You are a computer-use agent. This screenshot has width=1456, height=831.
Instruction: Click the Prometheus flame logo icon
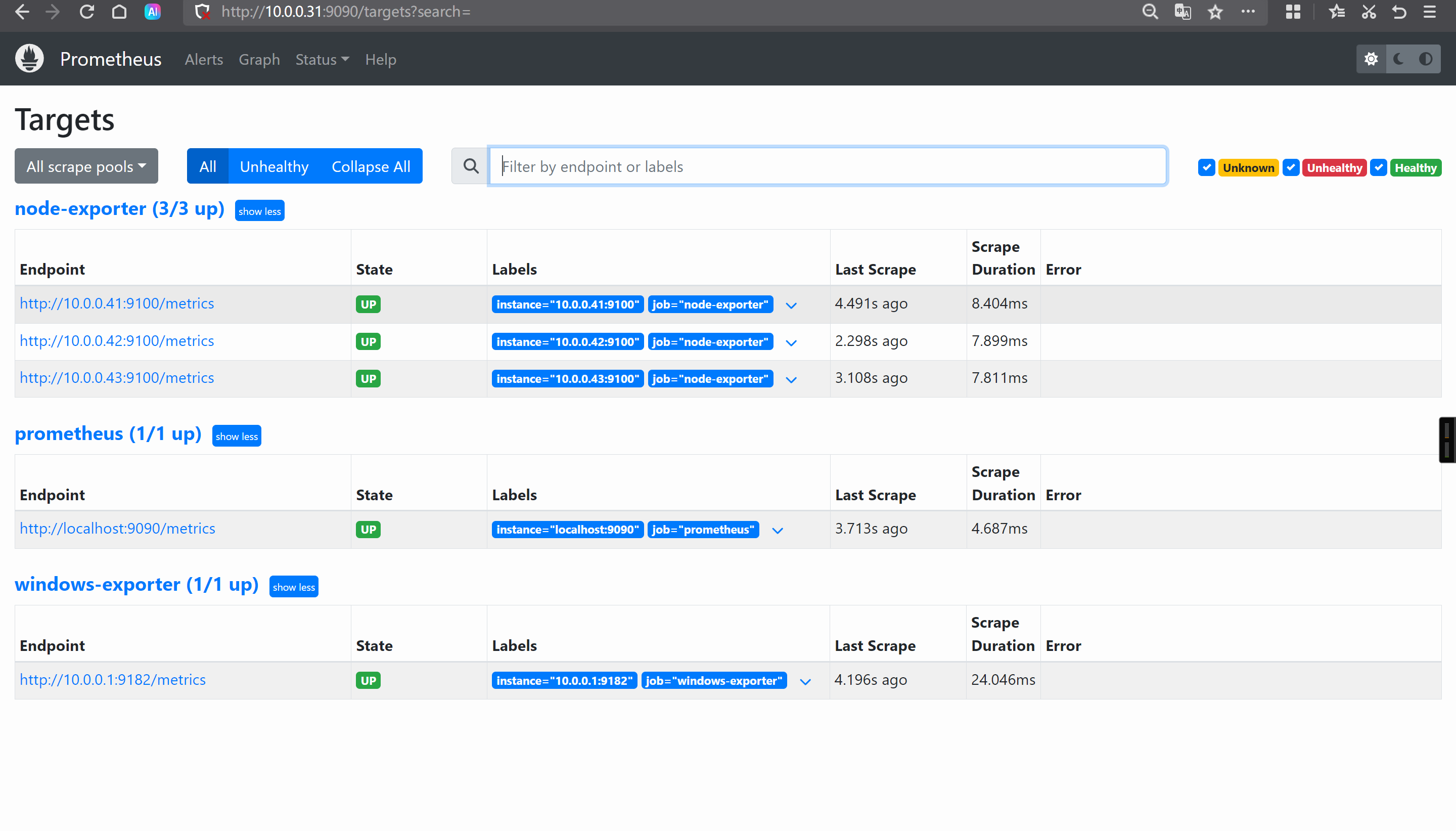tap(30, 59)
